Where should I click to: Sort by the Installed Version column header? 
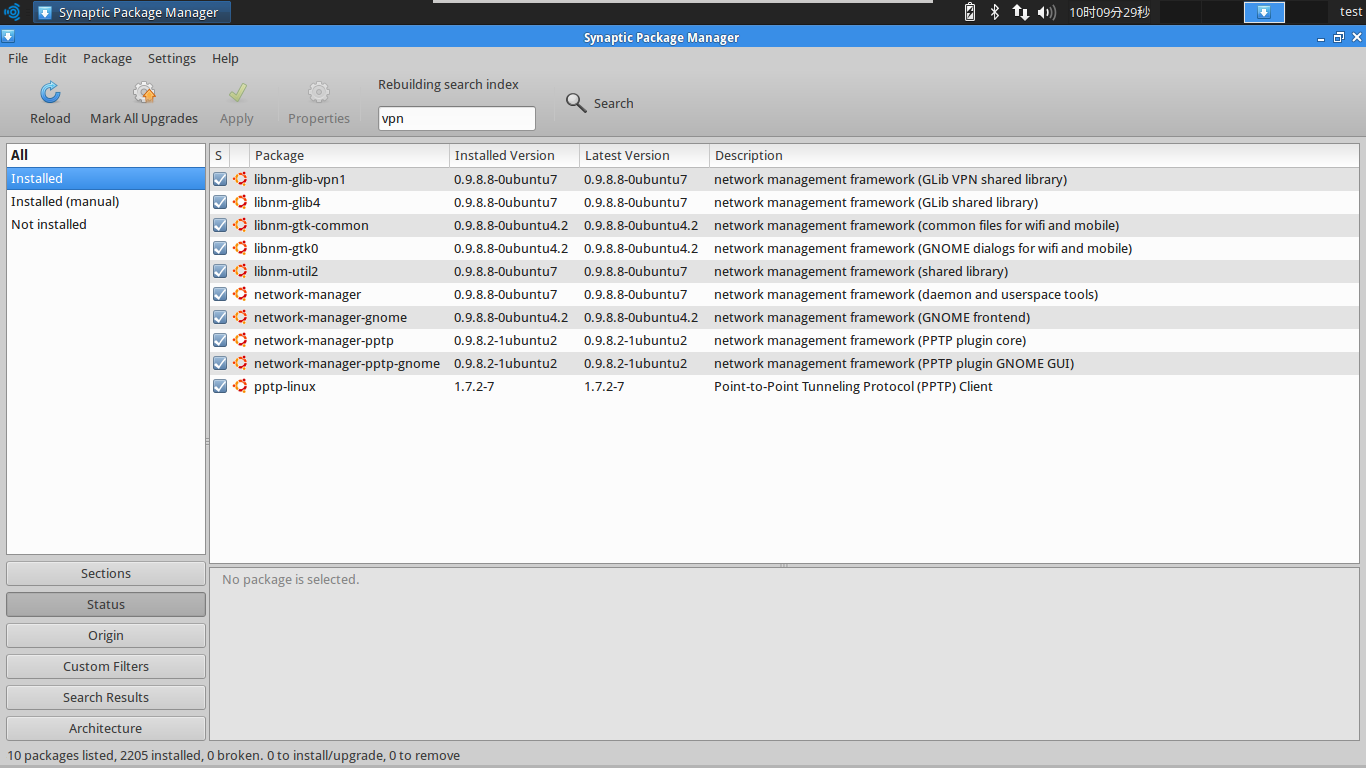click(x=514, y=155)
